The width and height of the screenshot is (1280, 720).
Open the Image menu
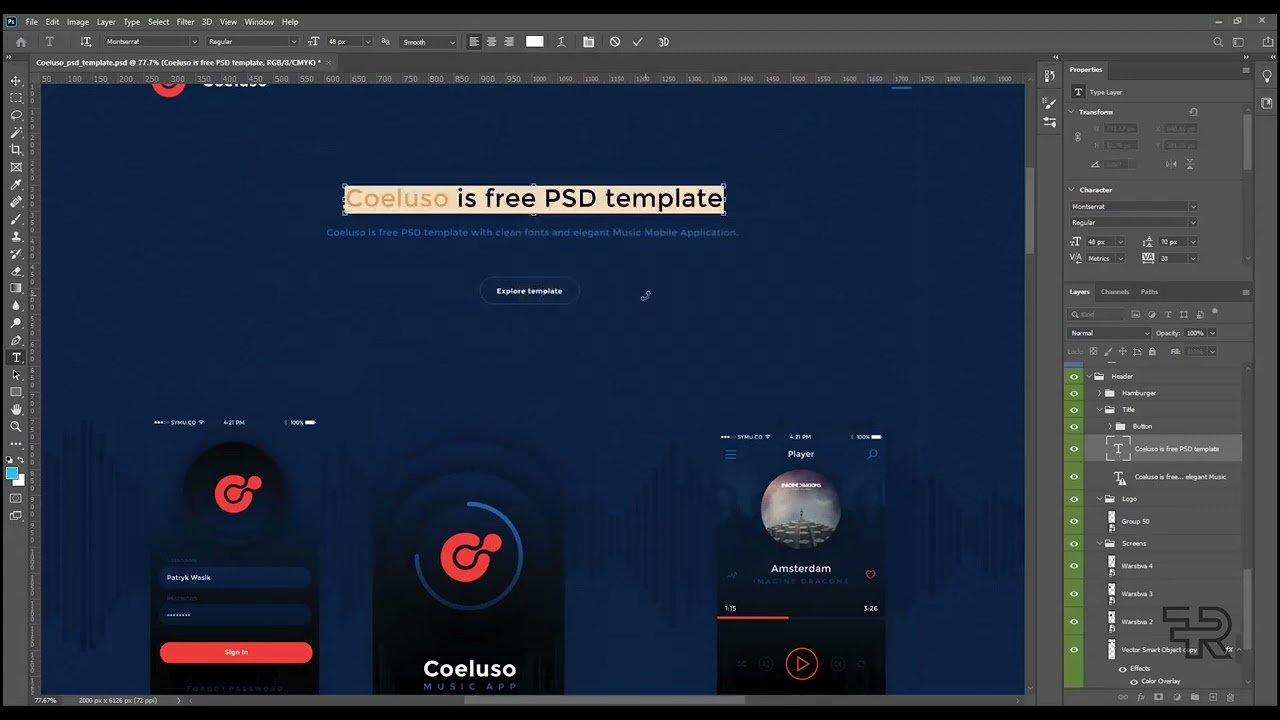[78, 21]
